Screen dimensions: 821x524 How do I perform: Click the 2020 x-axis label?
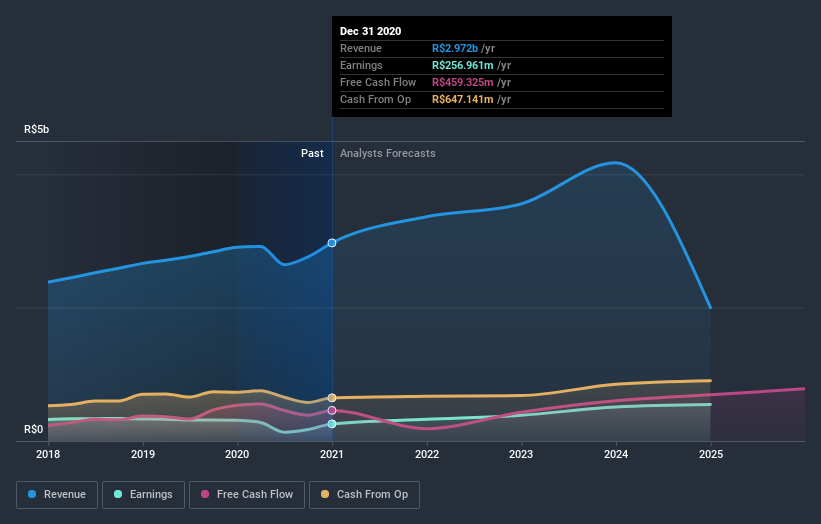pos(237,454)
